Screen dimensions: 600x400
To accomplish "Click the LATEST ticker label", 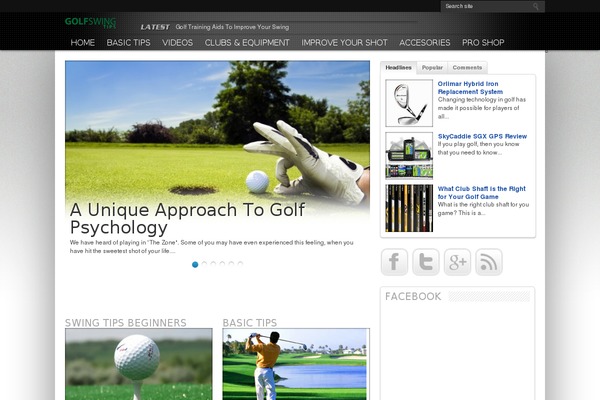I will pos(155,27).
